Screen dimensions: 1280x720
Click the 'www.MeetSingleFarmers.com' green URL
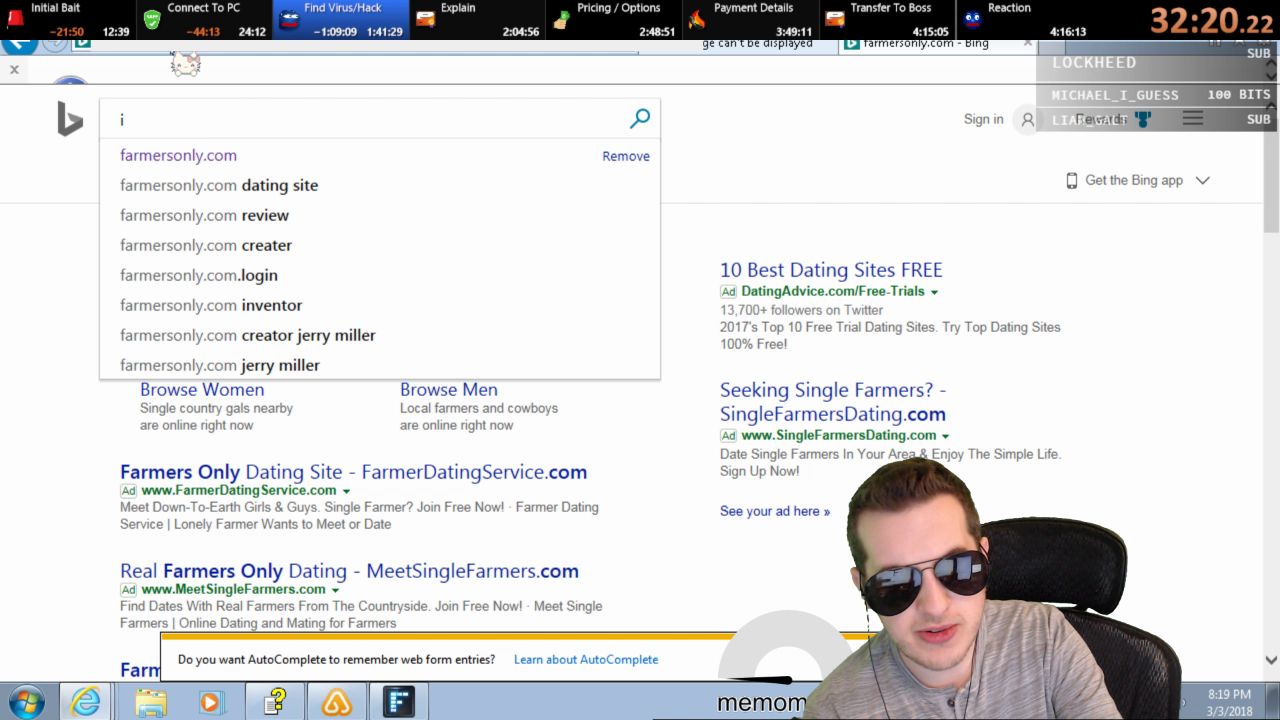coord(233,590)
